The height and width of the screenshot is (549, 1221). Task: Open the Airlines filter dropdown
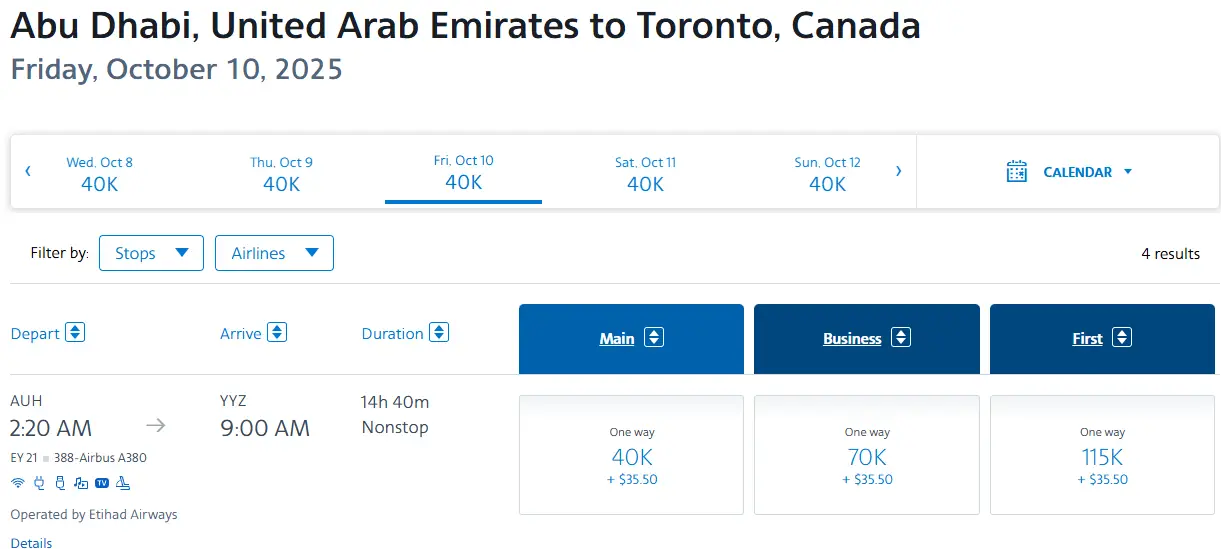274,253
